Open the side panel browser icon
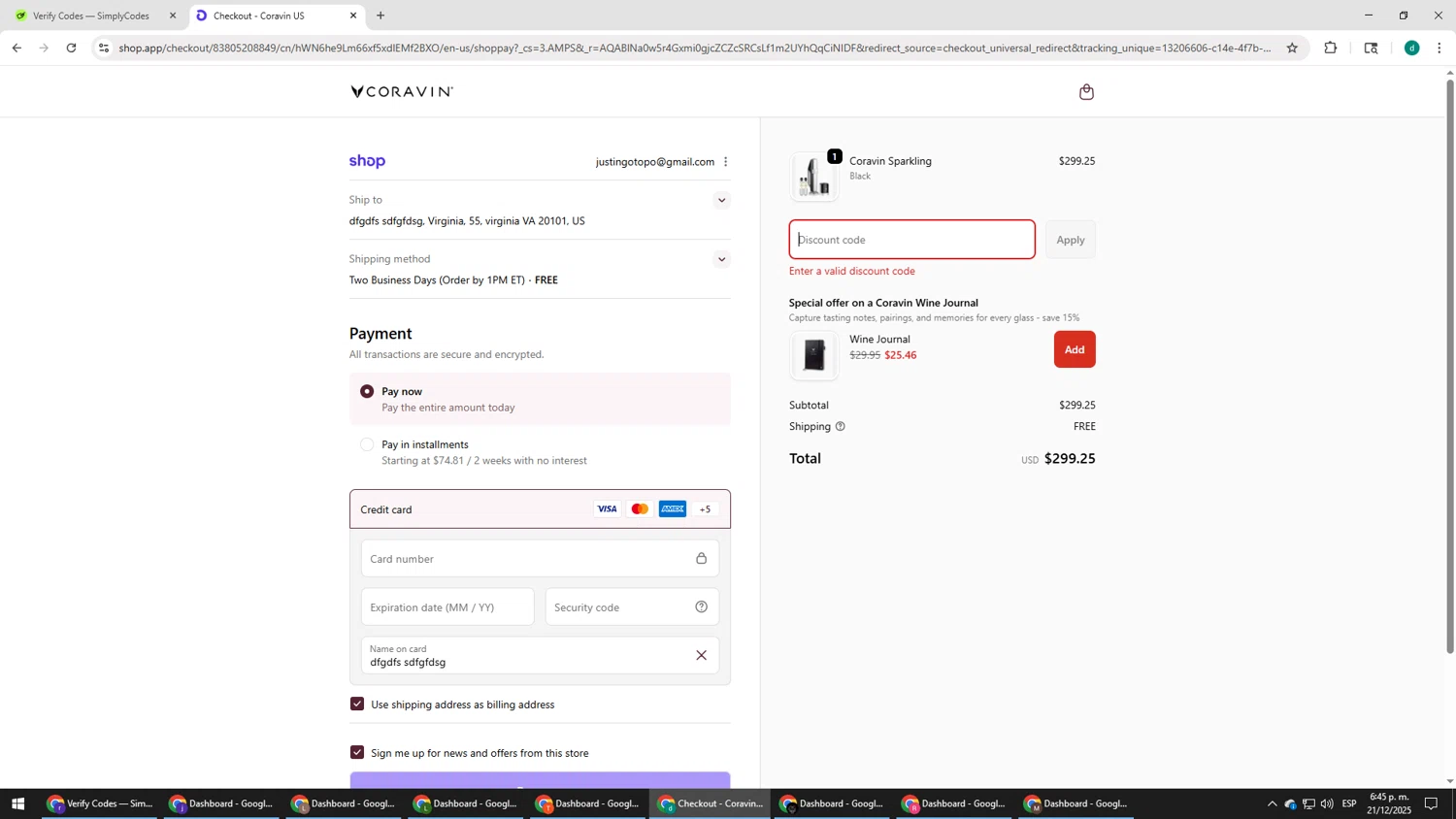 [x=1371, y=48]
